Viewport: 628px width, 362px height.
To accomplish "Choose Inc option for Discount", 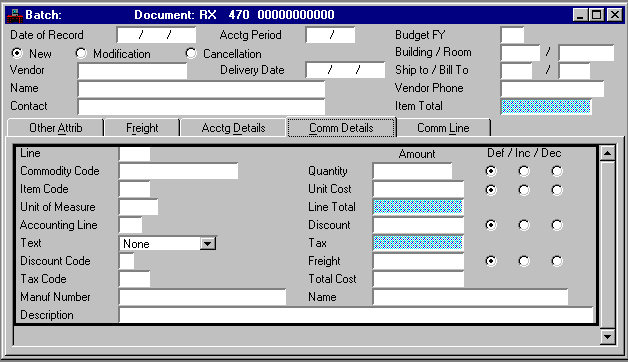I will 524,225.
